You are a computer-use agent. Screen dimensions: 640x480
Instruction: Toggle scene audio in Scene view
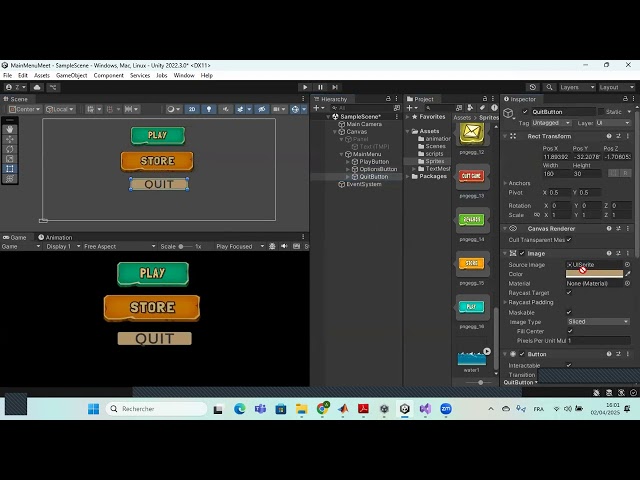pos(225,109)
